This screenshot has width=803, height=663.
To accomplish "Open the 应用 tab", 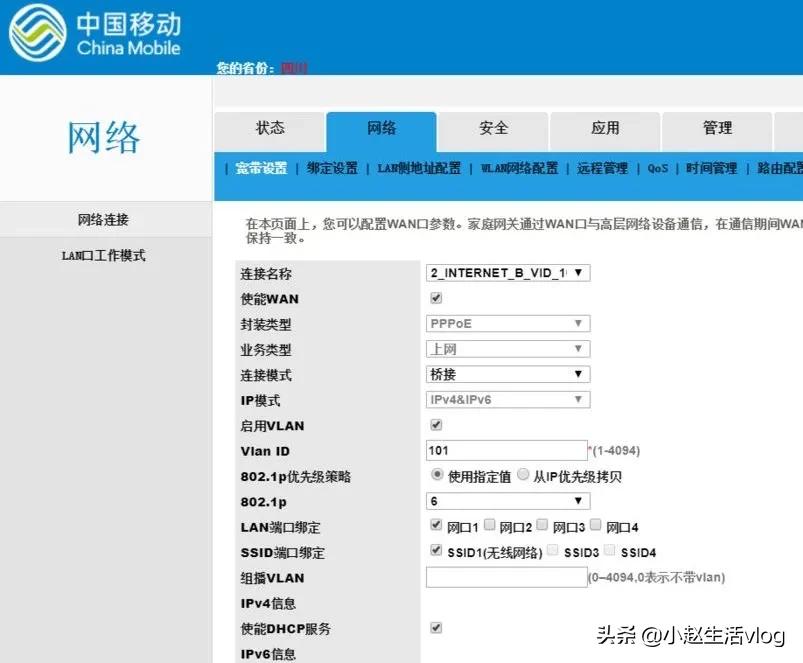I will click(604, 128).
